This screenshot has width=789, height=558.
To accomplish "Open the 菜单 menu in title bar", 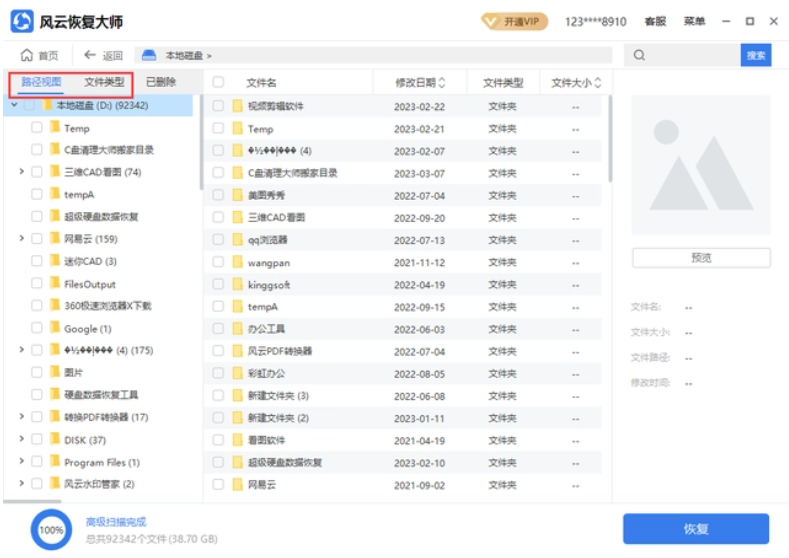I will click(x=694, y=21).
